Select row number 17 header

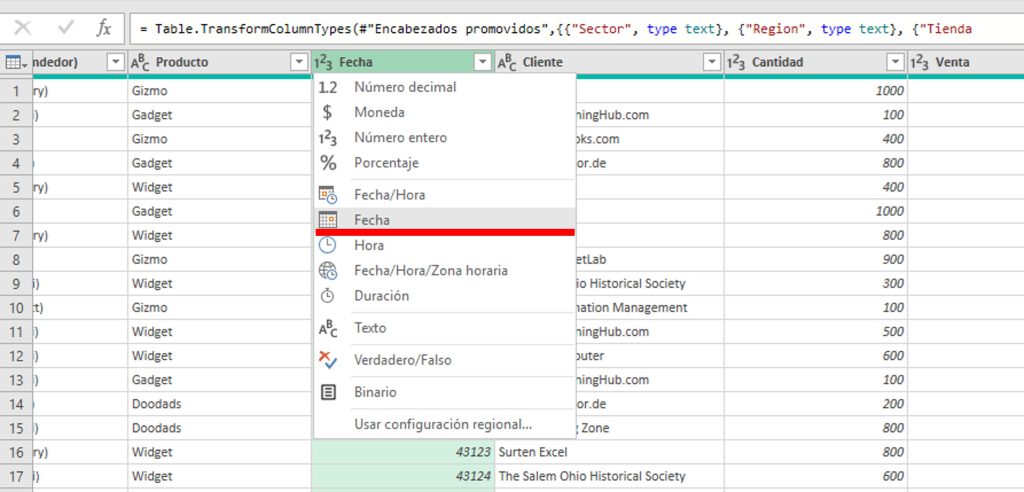point(16,476)
